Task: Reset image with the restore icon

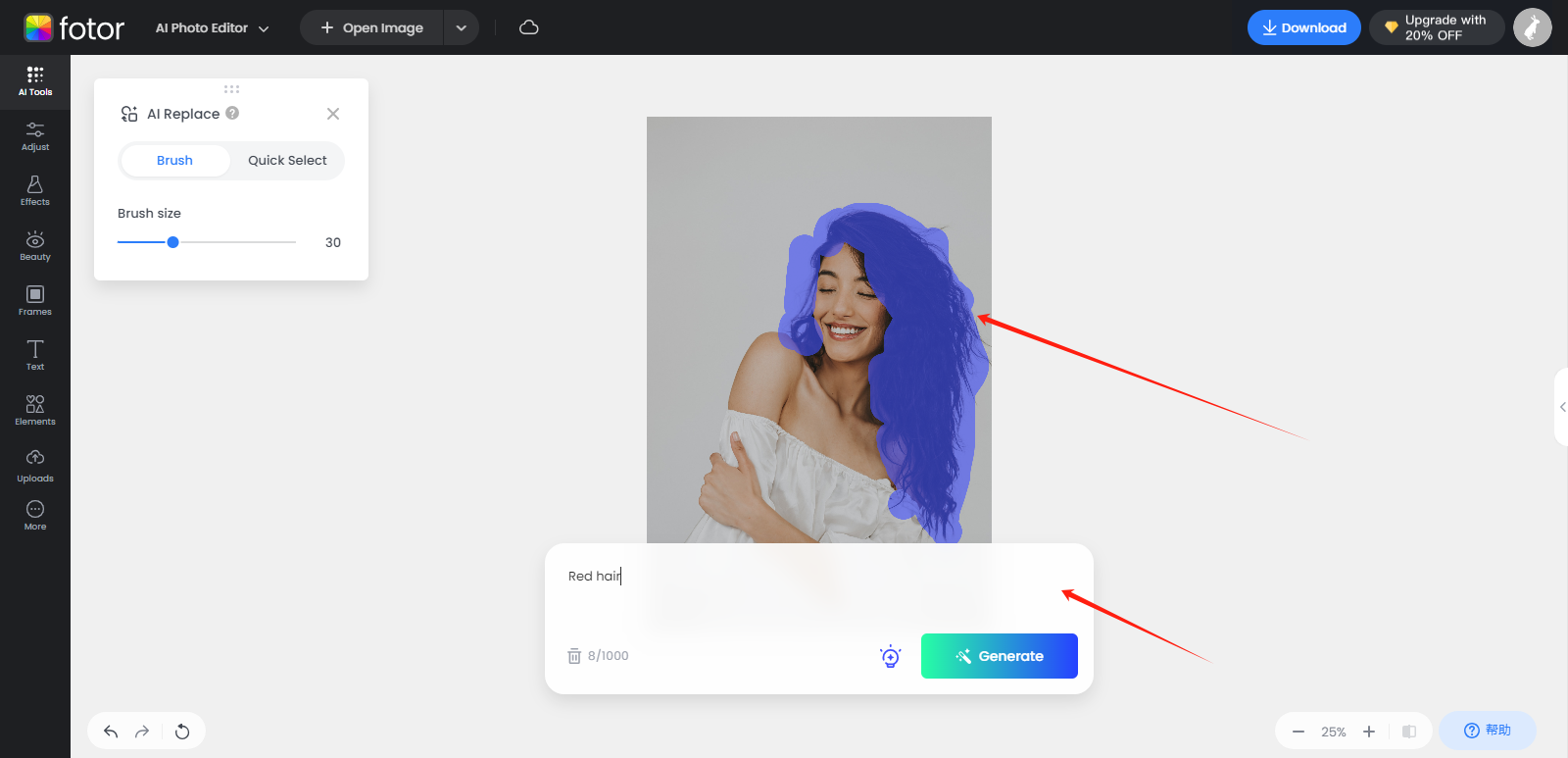Action: [x=182, y=732]
